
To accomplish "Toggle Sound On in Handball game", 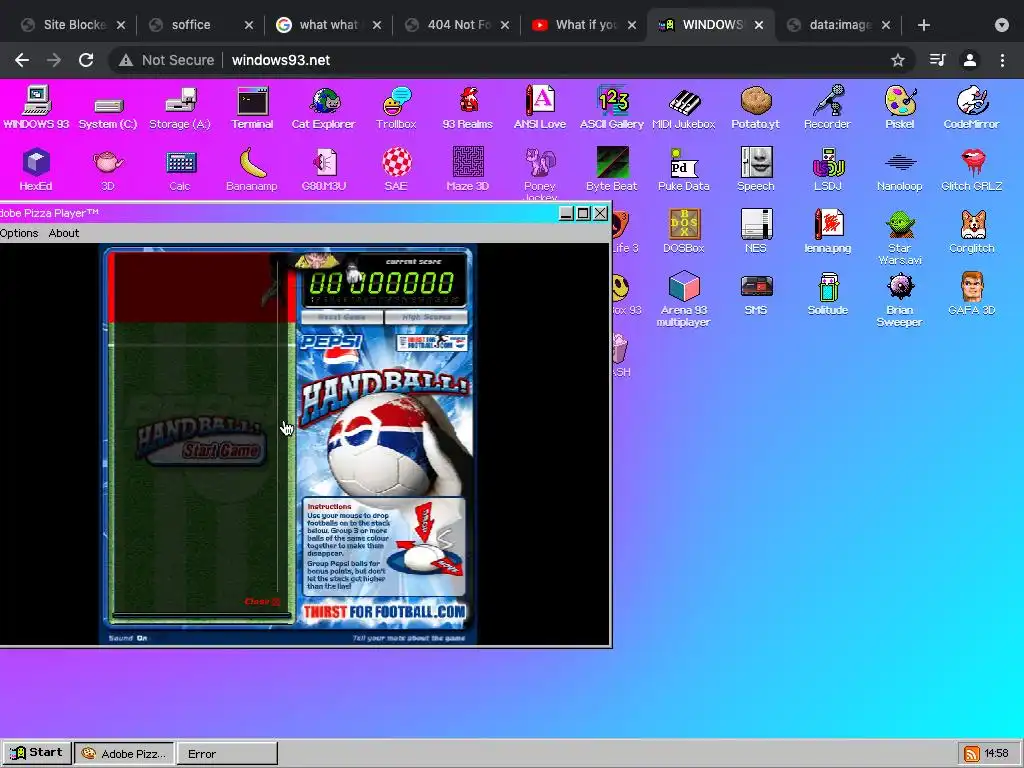I will pos(128,638).
